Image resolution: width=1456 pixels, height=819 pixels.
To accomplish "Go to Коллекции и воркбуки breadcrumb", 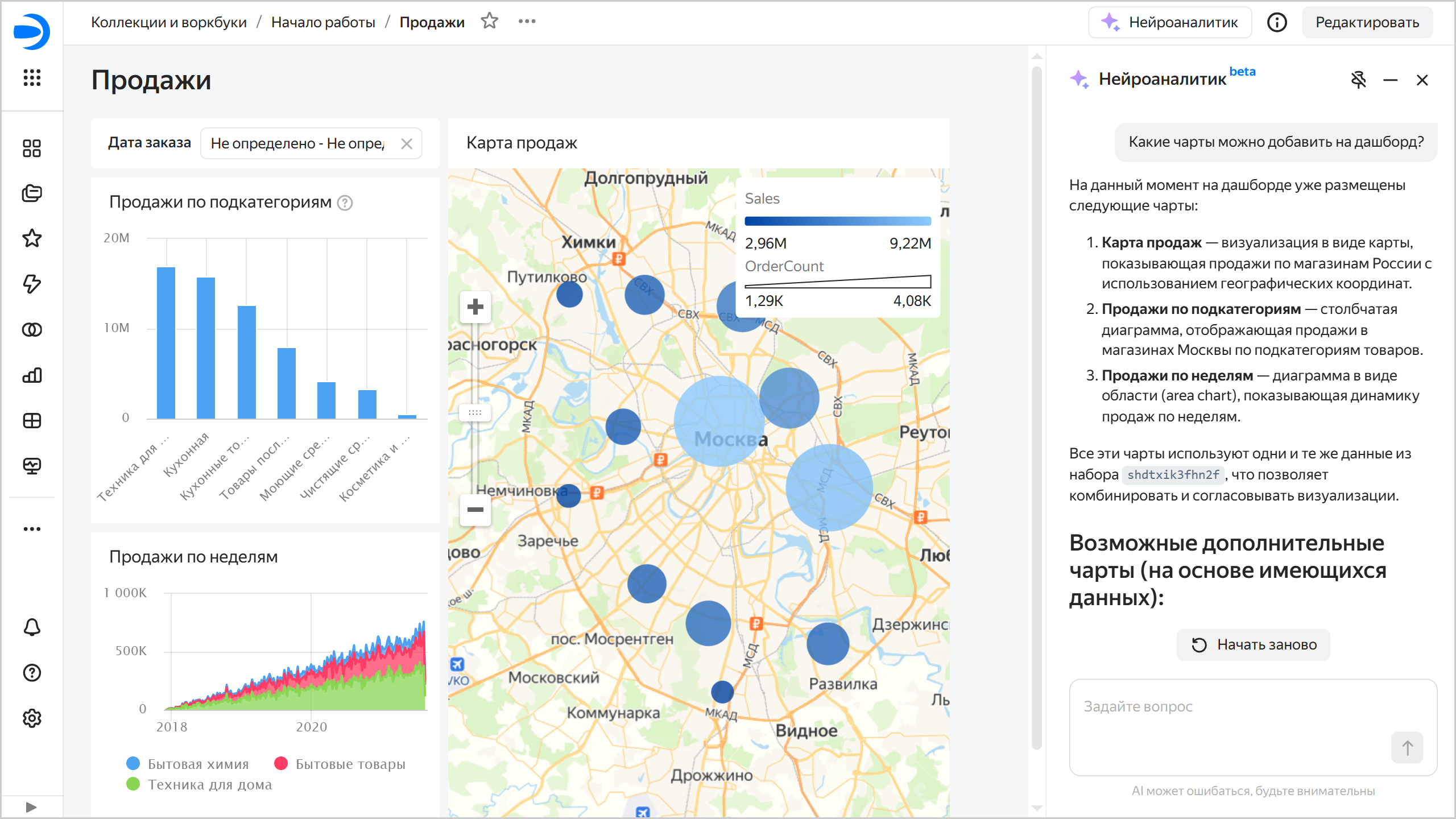I will tap(169, 22).
